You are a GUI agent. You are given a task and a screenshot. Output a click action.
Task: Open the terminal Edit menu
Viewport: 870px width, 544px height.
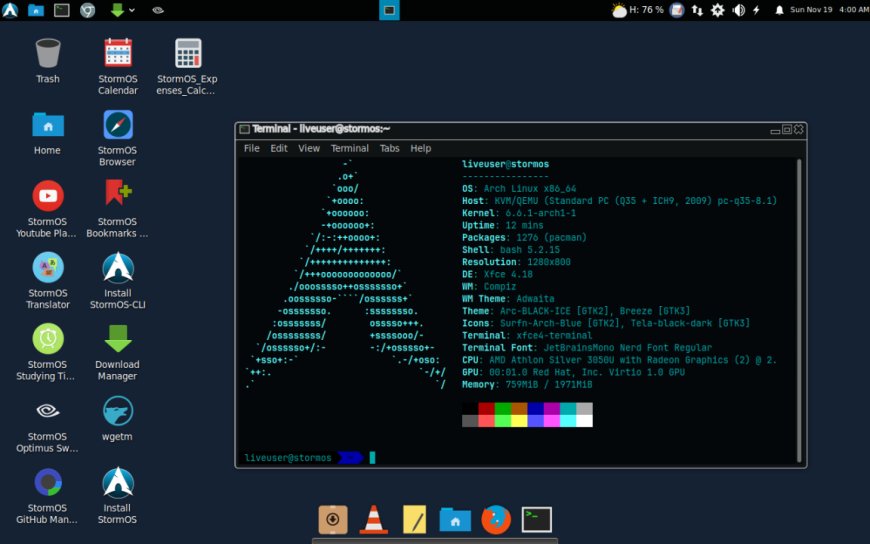coord(279,148)
